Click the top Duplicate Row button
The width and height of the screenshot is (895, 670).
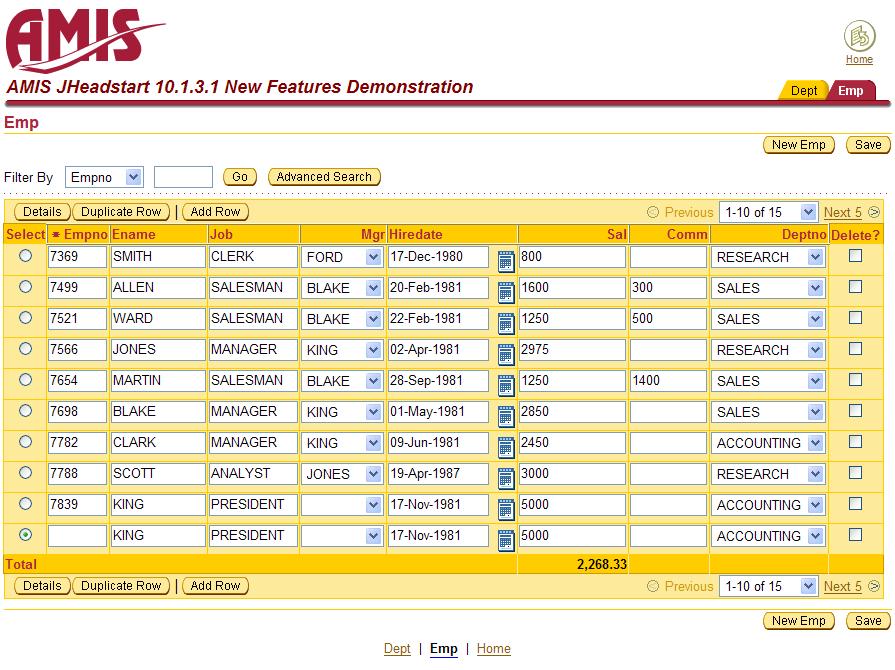pos(121,212)
